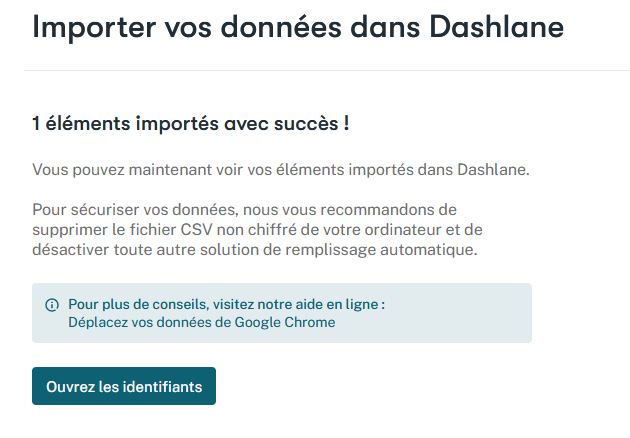Click the word 'Importer' in the main heading
The height and width of the screenshot is (438, 630).
pos(94,27)
